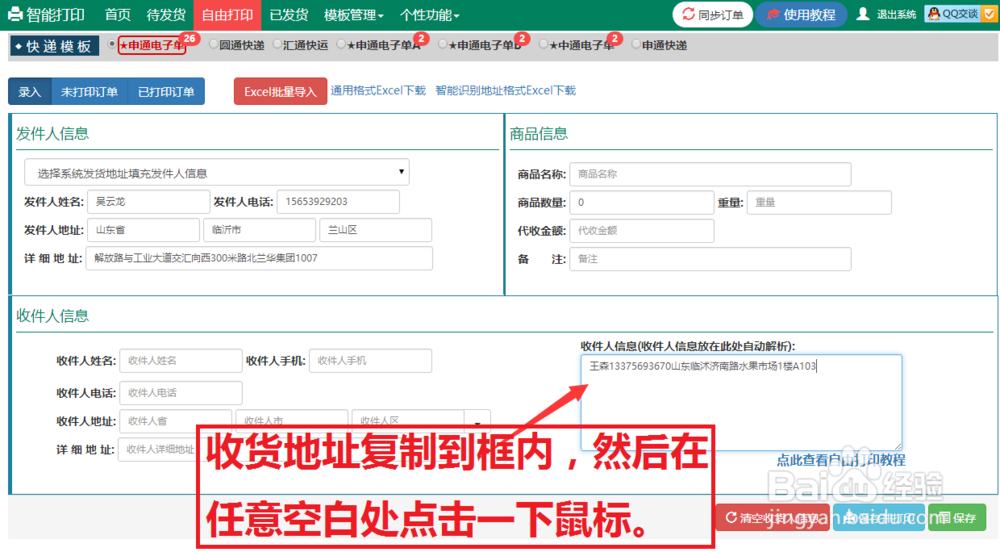The height and width of the screenshot is (552, 1000).
Task: Click the 收件人手机 input field
Action: pyautogui.click(x=370, y=361)
